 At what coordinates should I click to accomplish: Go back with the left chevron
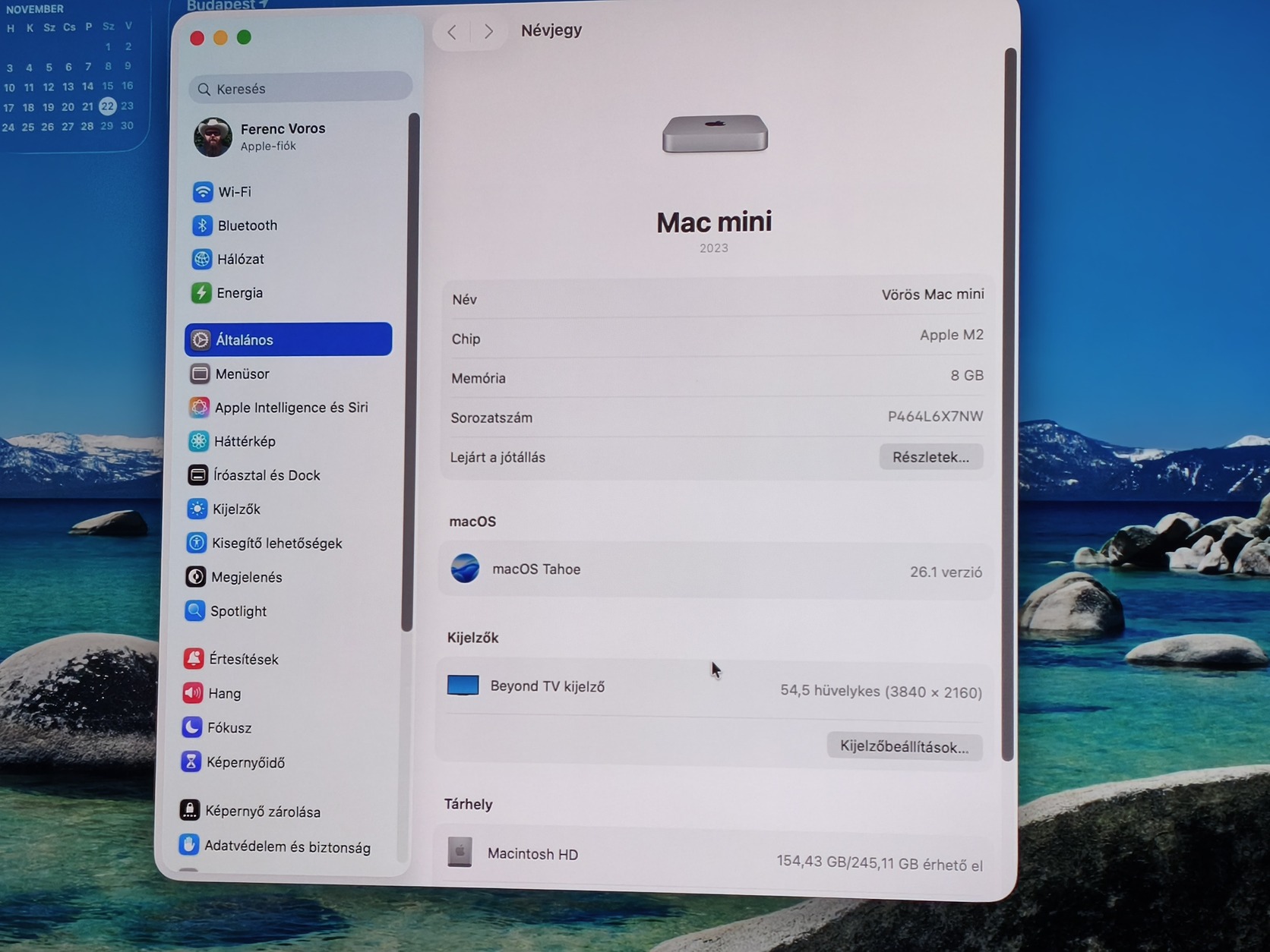(x=452, y=32)
